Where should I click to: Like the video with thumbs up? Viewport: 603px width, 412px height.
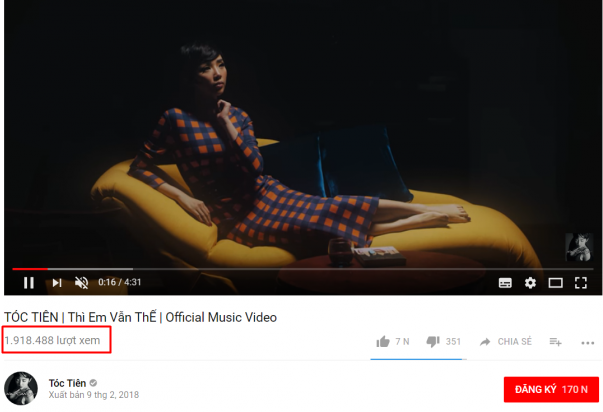point(383,341)
